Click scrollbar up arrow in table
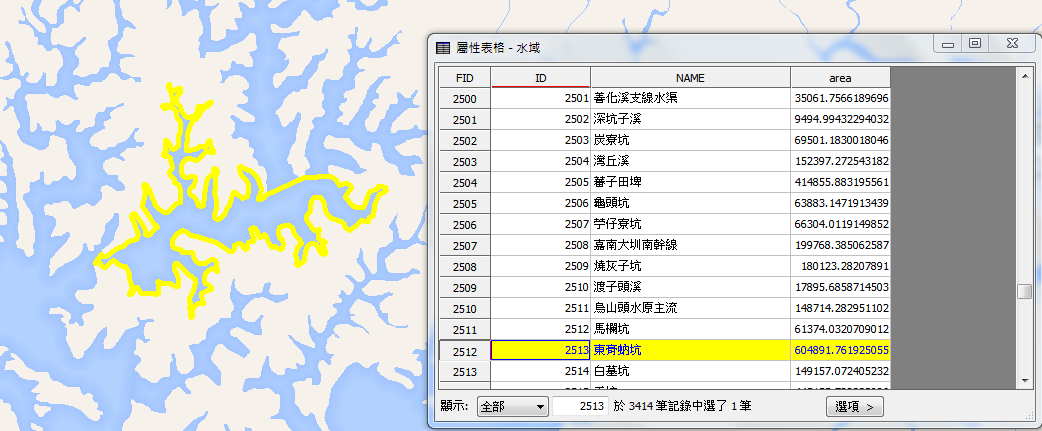The width and height of the screenshot is (1042, 431). point(1023,76)
